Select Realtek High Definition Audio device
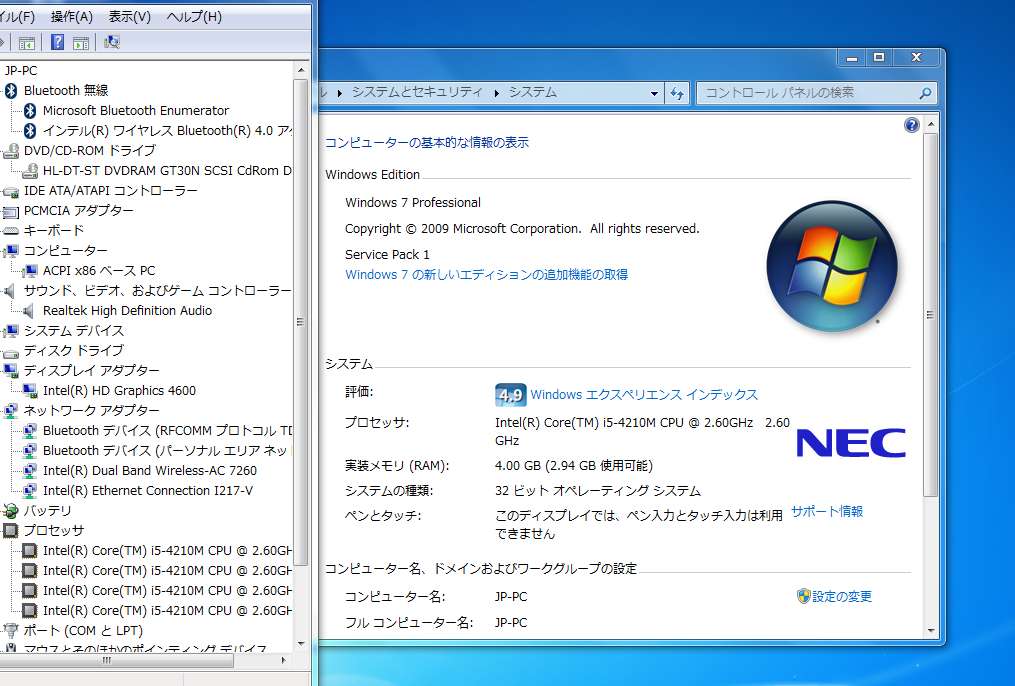 tap(128, 311)
